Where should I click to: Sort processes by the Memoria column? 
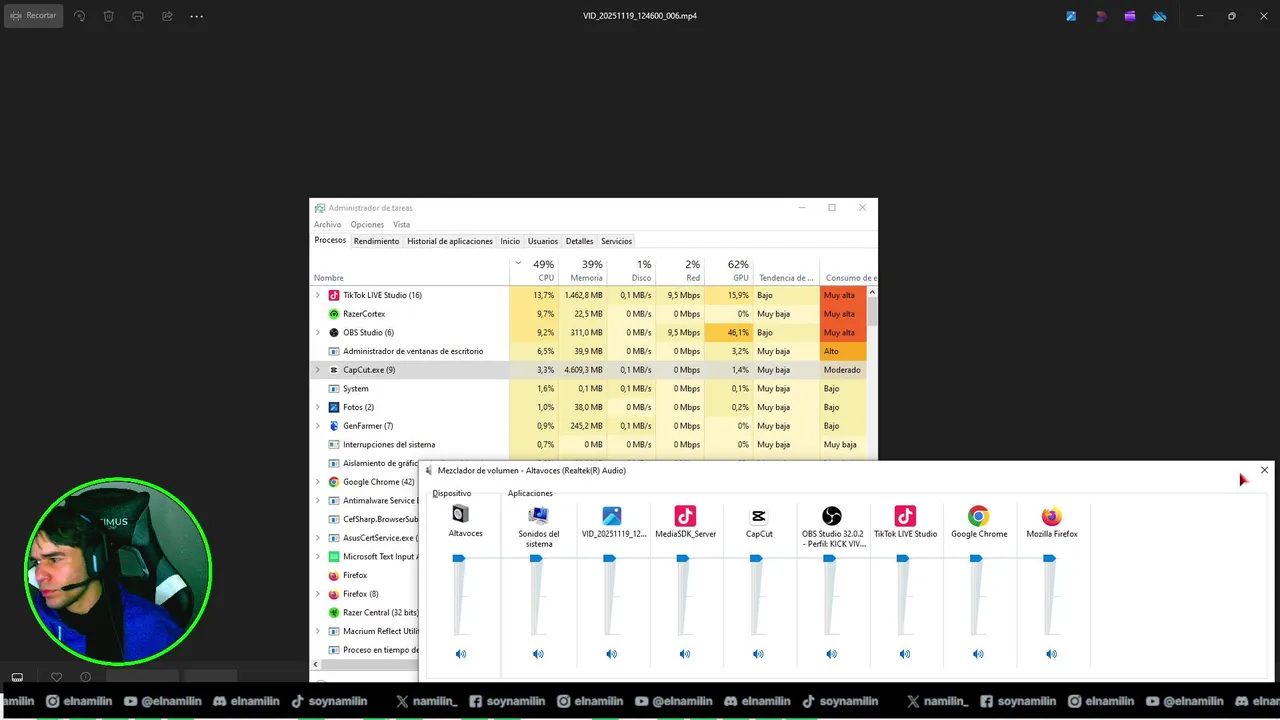coord(582,270)
